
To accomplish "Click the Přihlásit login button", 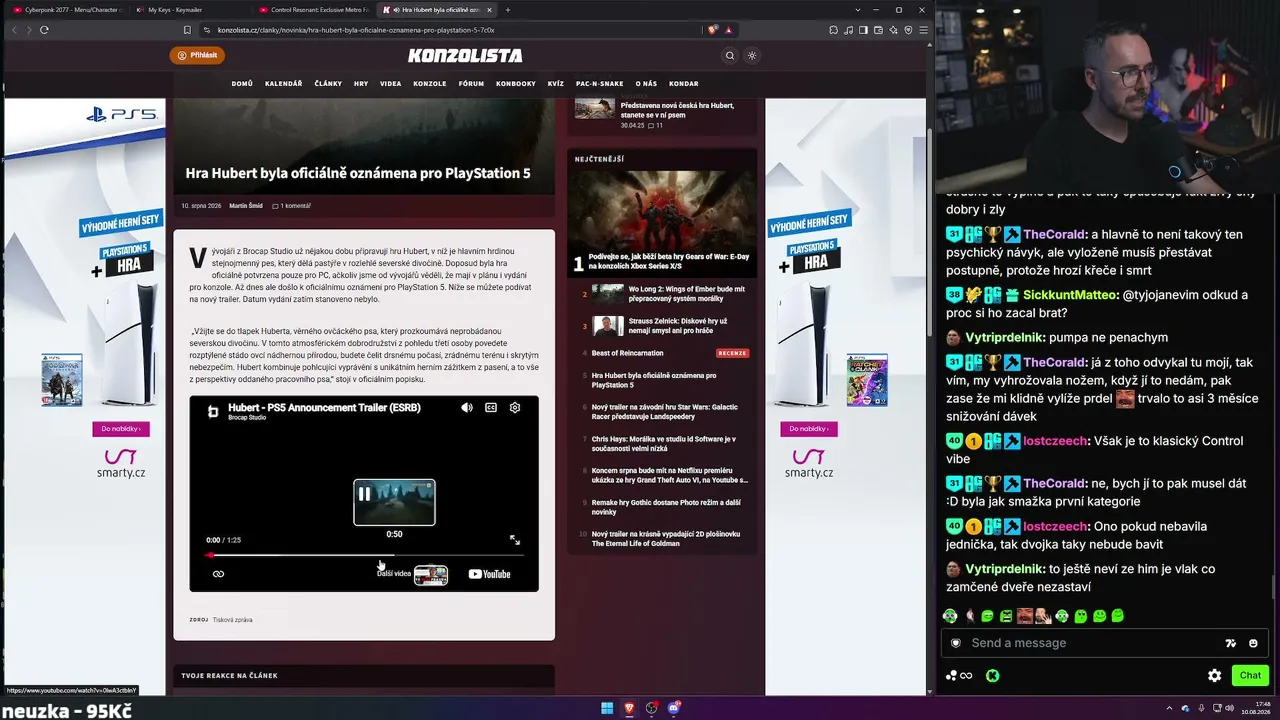I will click(x=197, y=55).
